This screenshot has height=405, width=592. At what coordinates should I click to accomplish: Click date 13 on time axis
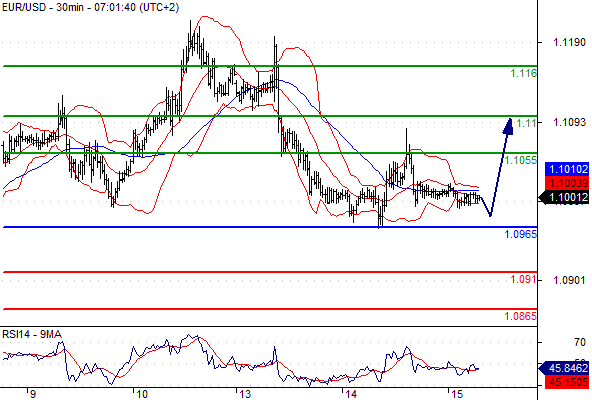click(245, 394)
